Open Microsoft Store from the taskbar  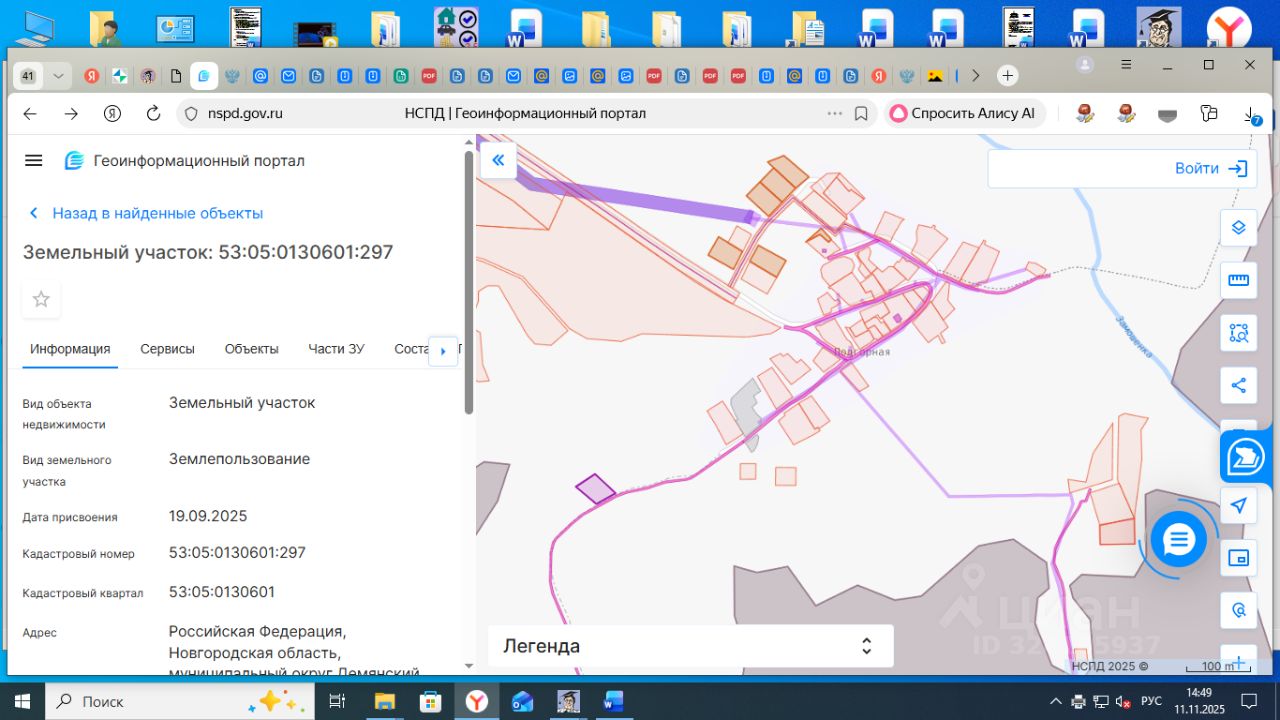pyautogui.click(x=430, y=701)
